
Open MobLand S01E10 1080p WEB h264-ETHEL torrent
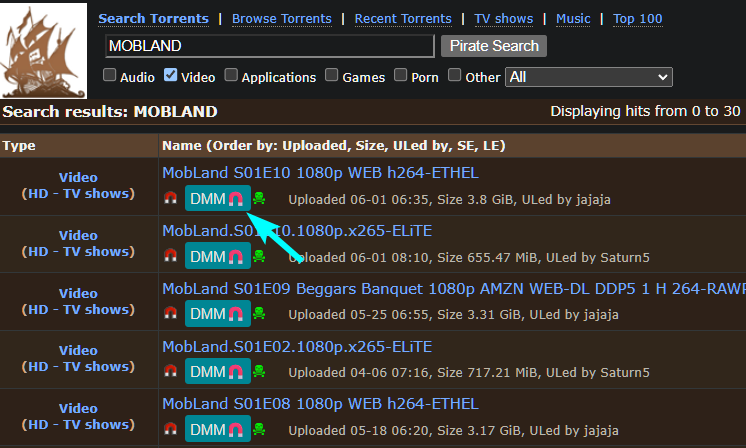point(320,173)
